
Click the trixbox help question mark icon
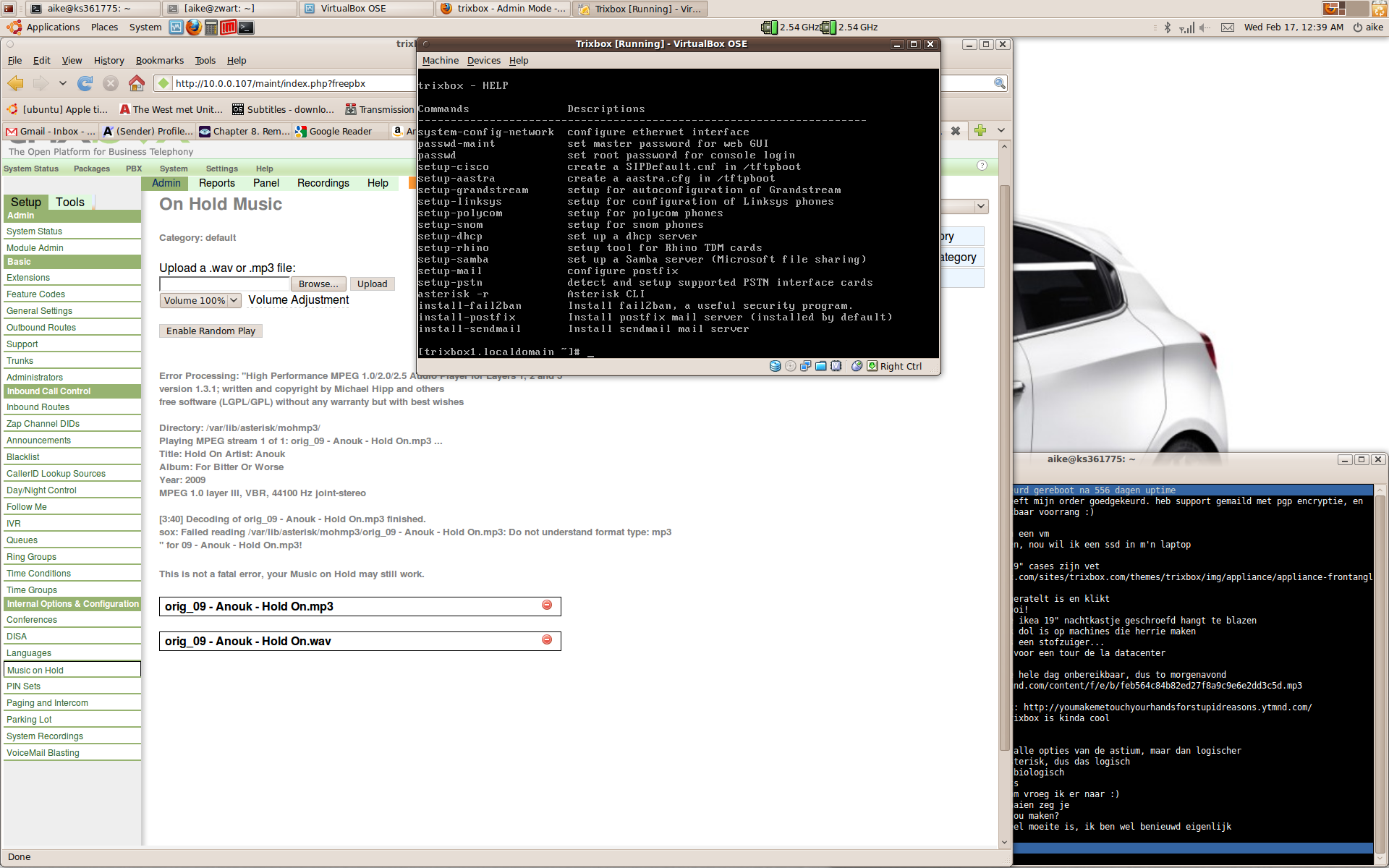coord(982,166)
